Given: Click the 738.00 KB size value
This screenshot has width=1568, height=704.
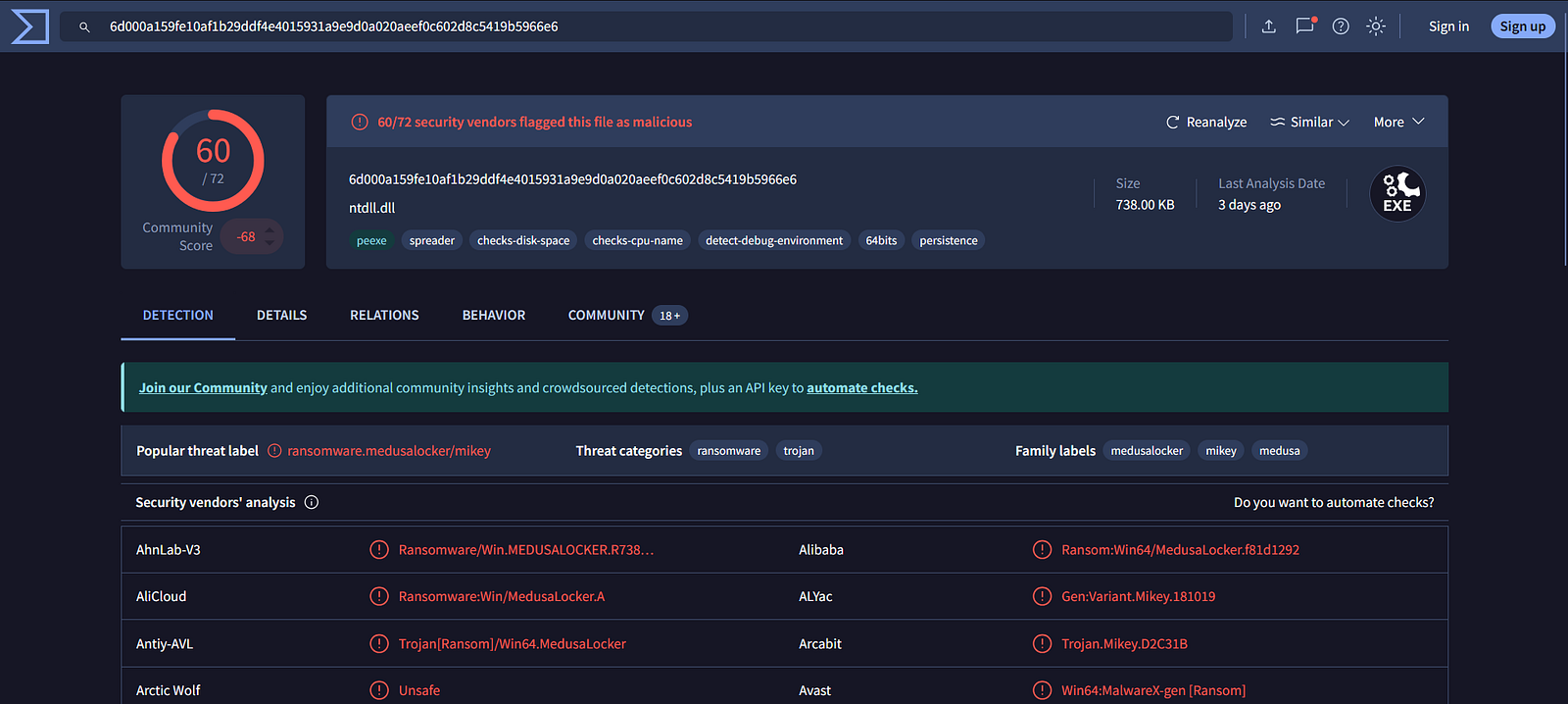Looking at the screenshot, I should coord(1145,205).
